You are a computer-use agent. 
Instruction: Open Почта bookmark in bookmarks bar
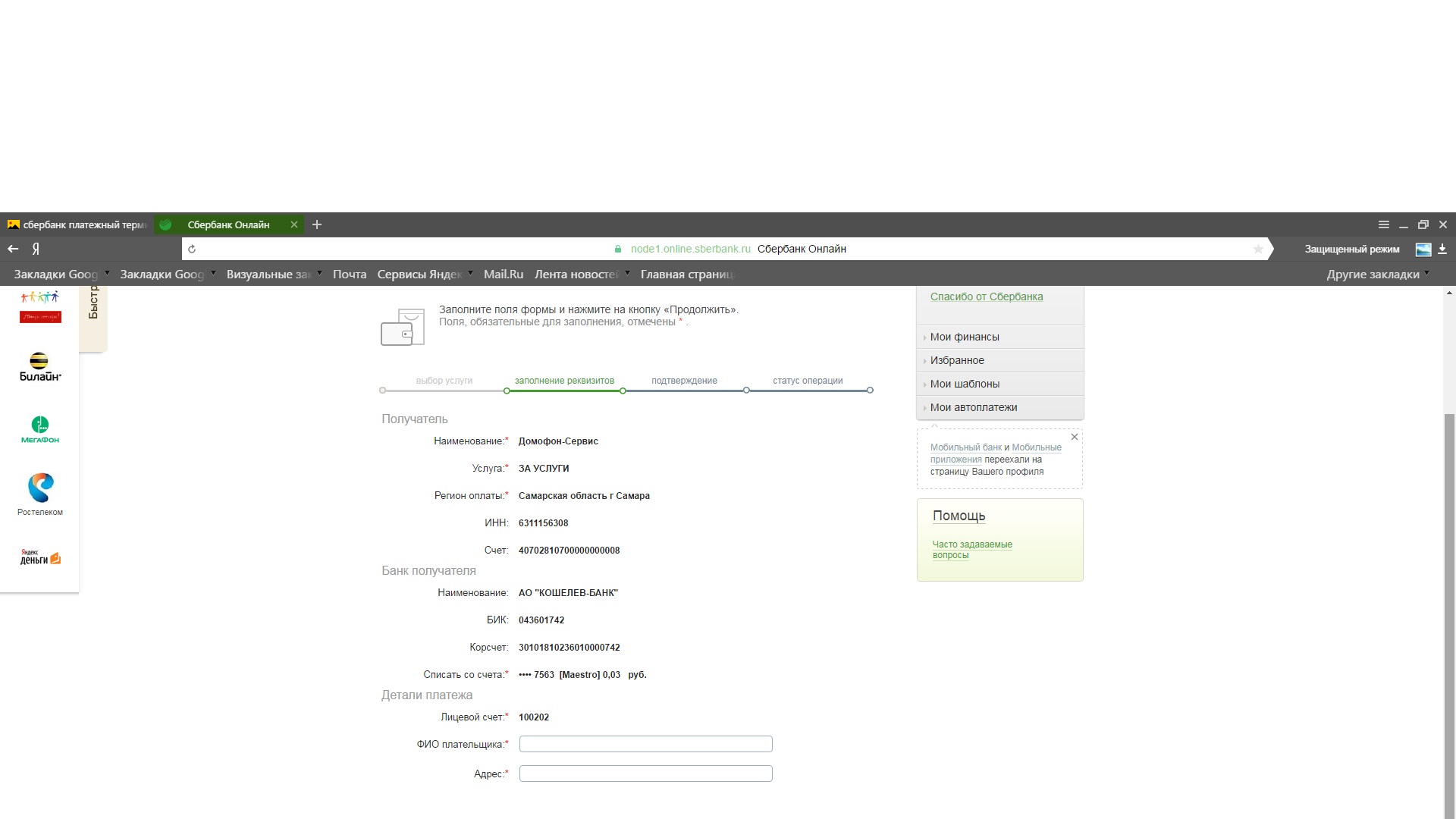(x=349, y=275)
